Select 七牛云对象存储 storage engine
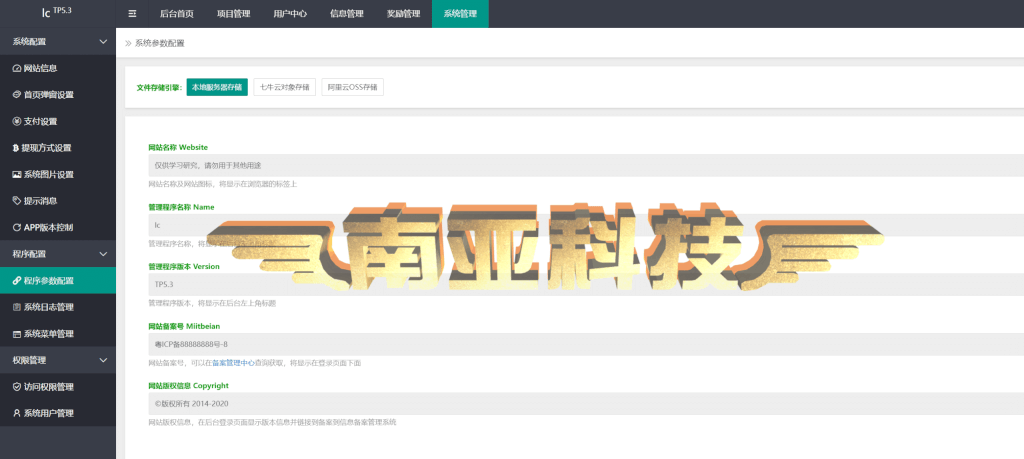This screenshot has height=459, width=1024. coord(285,87)
